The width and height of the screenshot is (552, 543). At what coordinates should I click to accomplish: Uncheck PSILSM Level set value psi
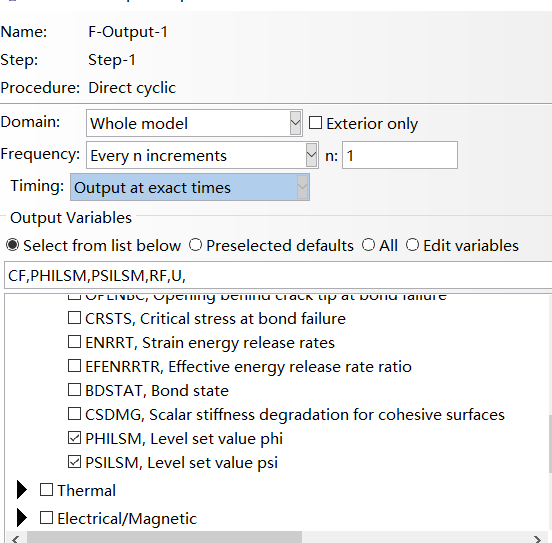coord(74,462)
